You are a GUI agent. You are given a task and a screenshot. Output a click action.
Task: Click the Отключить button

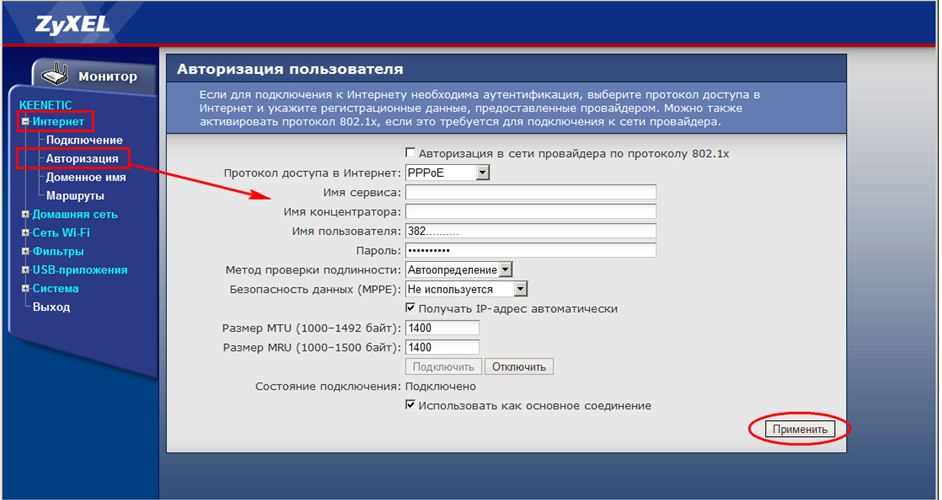pyautogui.click(x=519, y=367)
